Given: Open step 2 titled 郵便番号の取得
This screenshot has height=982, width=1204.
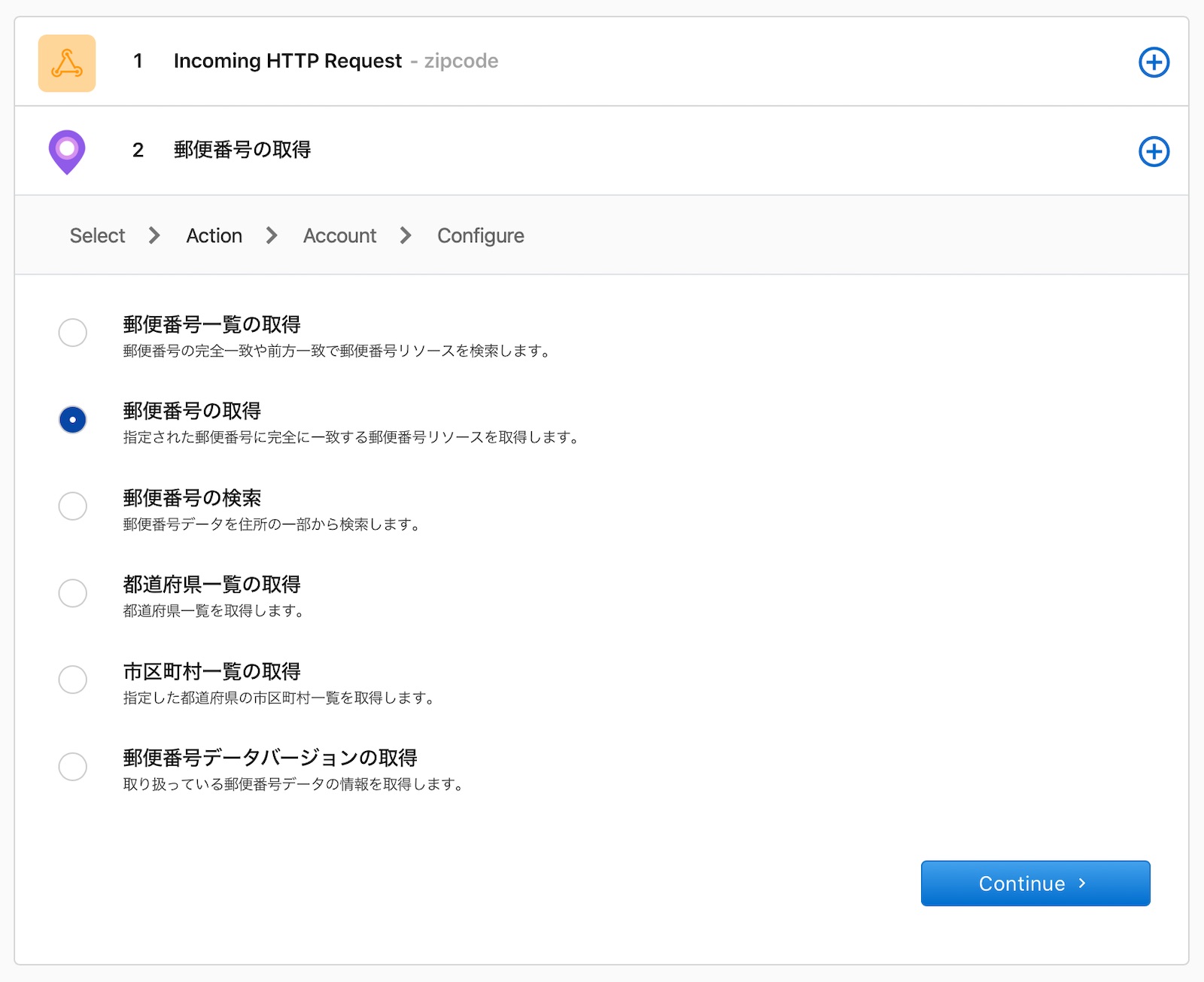Looking at the screenshot, I should 242,150.
